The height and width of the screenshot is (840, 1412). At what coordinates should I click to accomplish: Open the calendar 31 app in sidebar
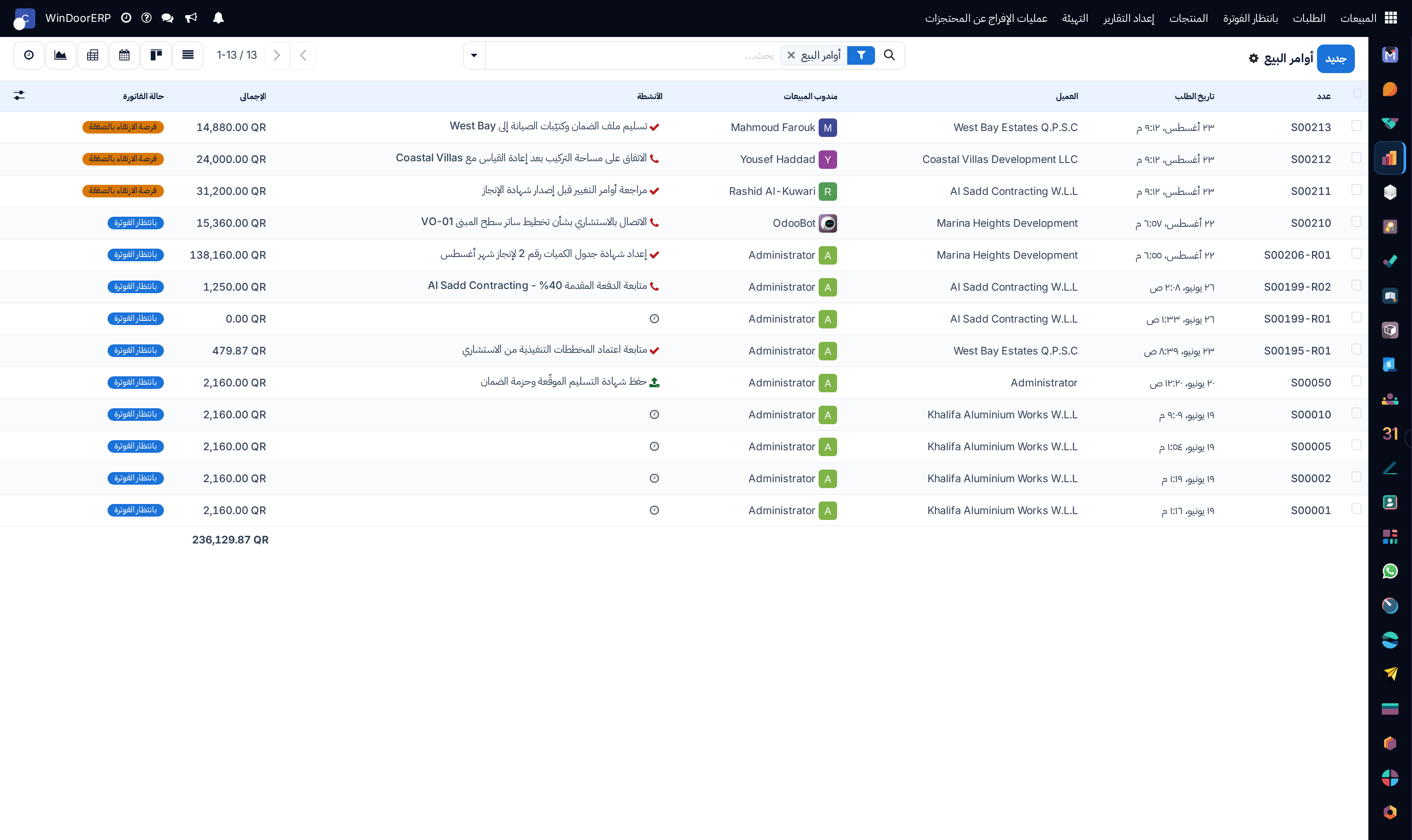coord(1390,433)
